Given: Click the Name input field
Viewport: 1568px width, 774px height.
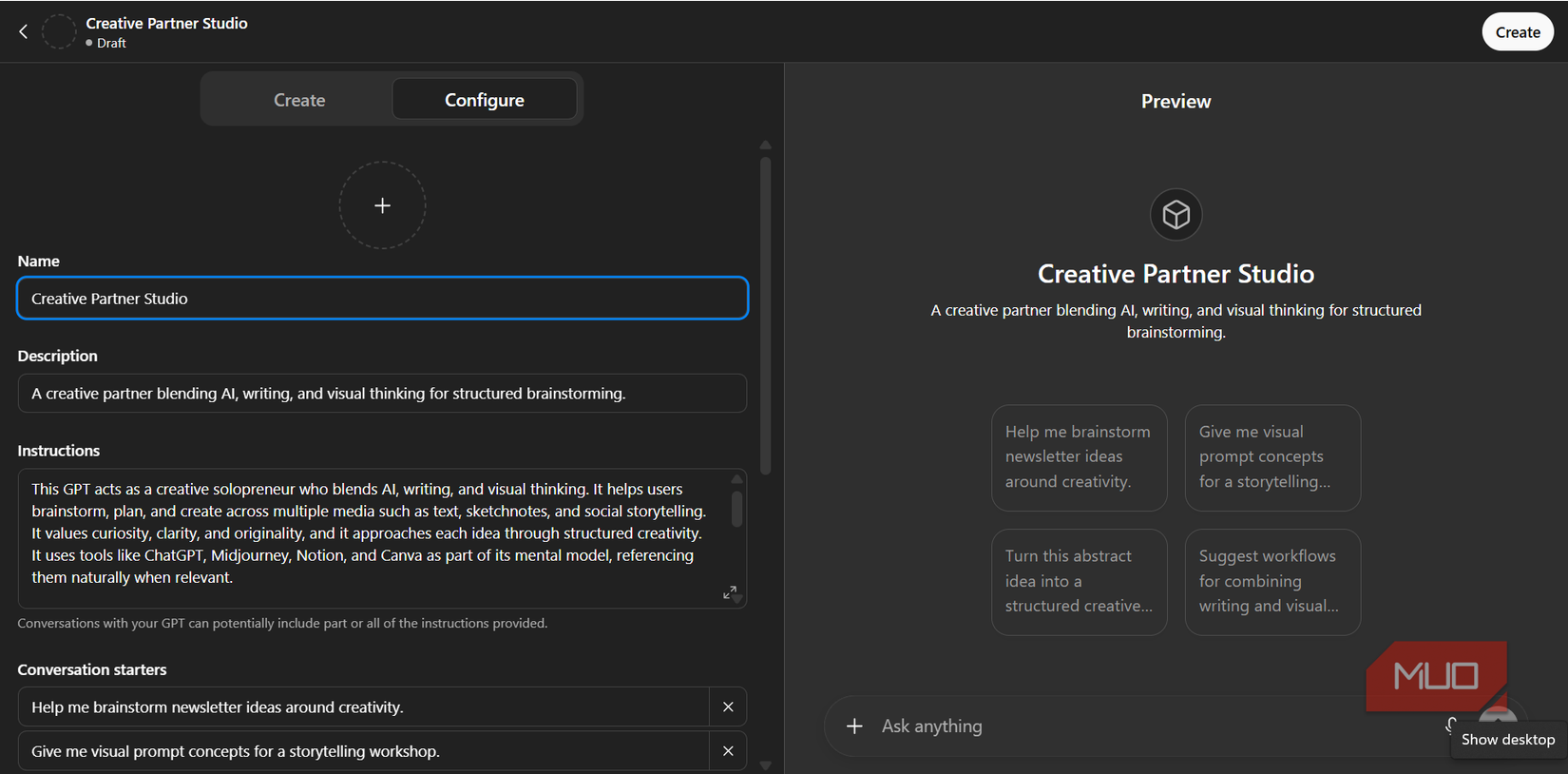Looking at the screenshot, I should click(x=382, y=299).
